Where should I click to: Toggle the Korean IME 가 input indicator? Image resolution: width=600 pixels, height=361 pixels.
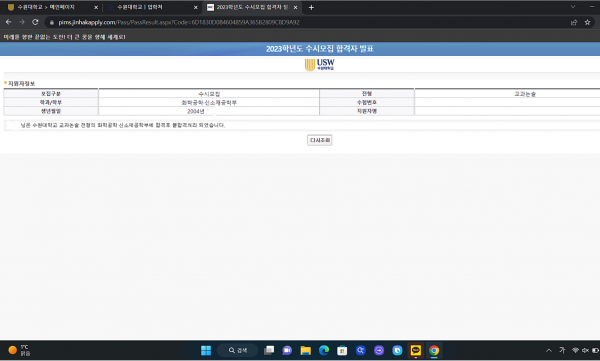562,350
